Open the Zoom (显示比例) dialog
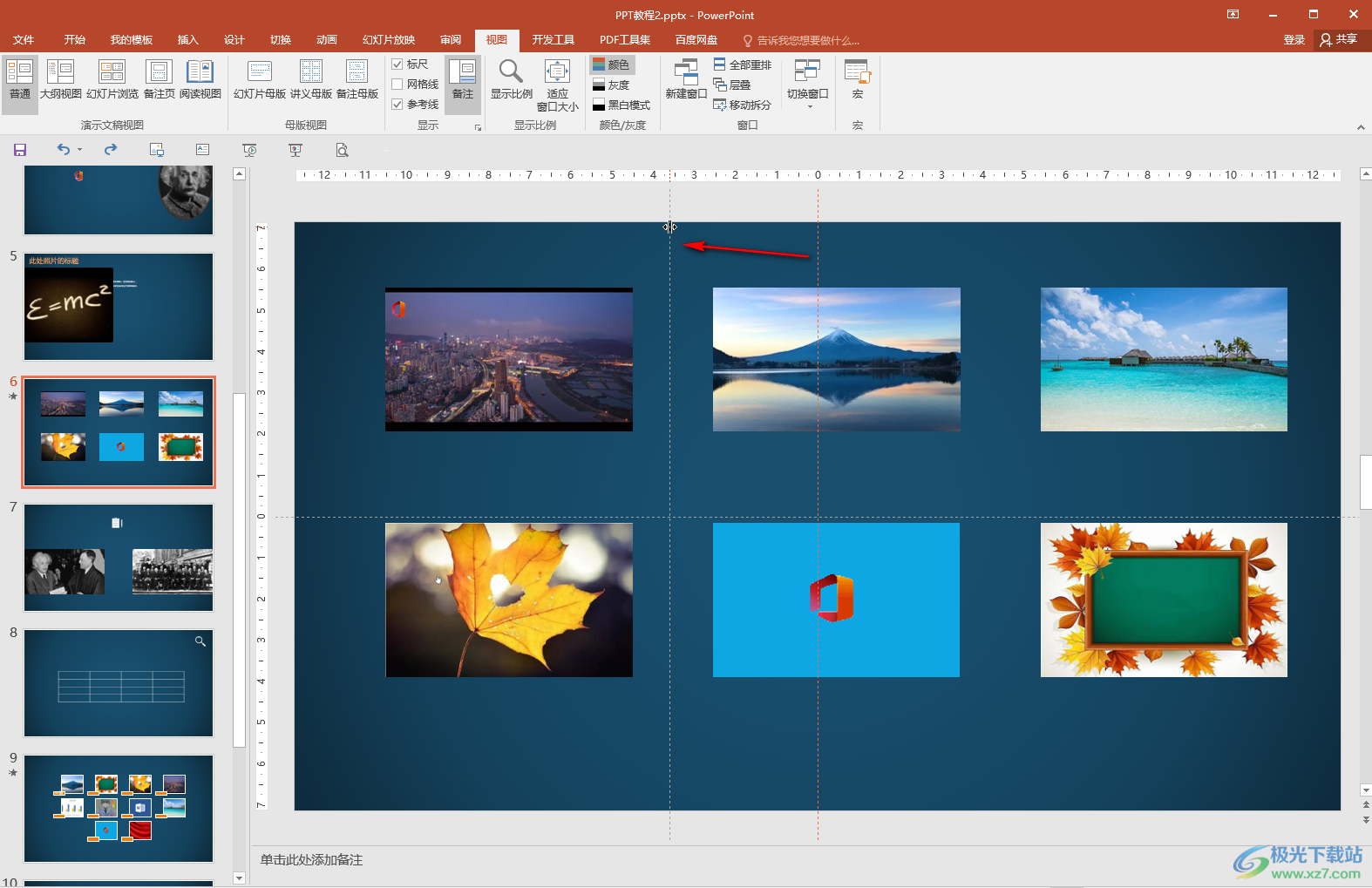 click(512, 80)
